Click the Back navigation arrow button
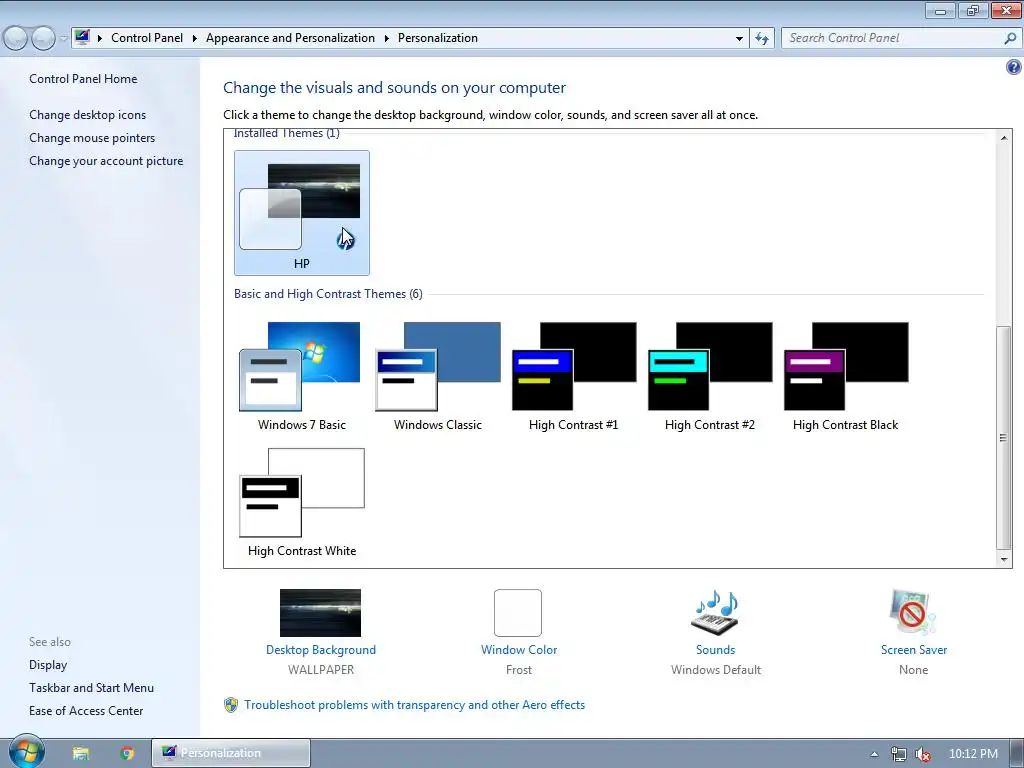The height and width of the screenshot is (768, 1024). 15,38
